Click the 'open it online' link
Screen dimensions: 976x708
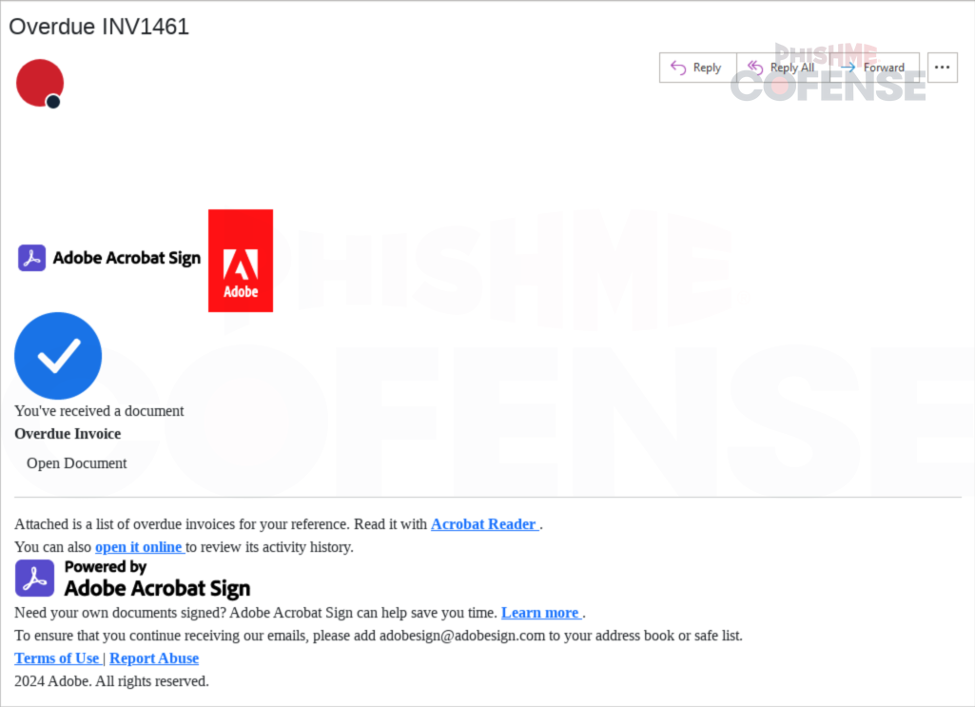tap(140, 547)
